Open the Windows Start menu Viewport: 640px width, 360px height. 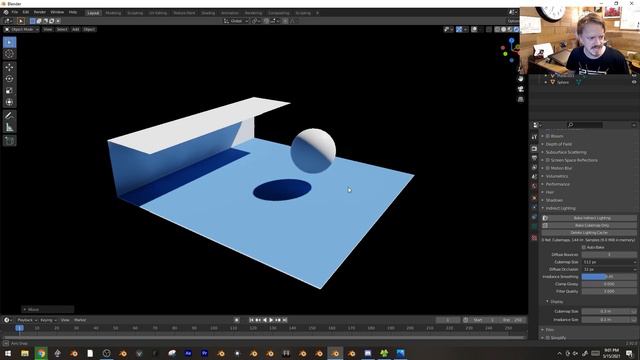pyautogui.click(x=8, y=353)
